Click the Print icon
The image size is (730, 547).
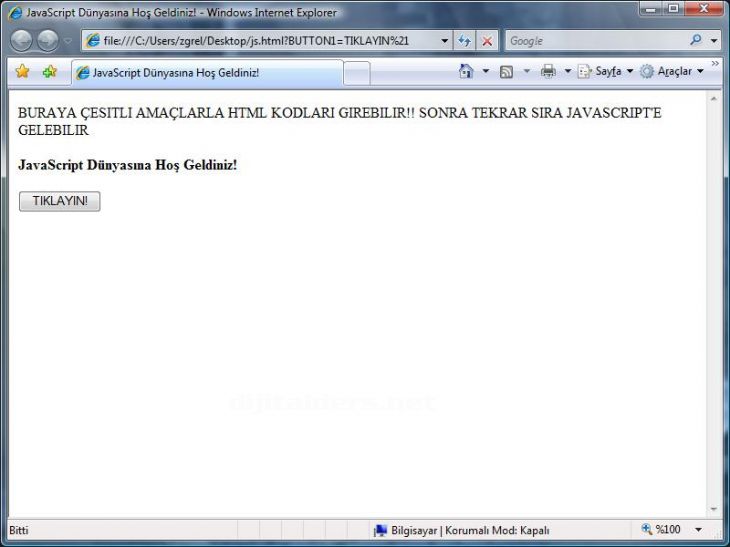(548, 72)
